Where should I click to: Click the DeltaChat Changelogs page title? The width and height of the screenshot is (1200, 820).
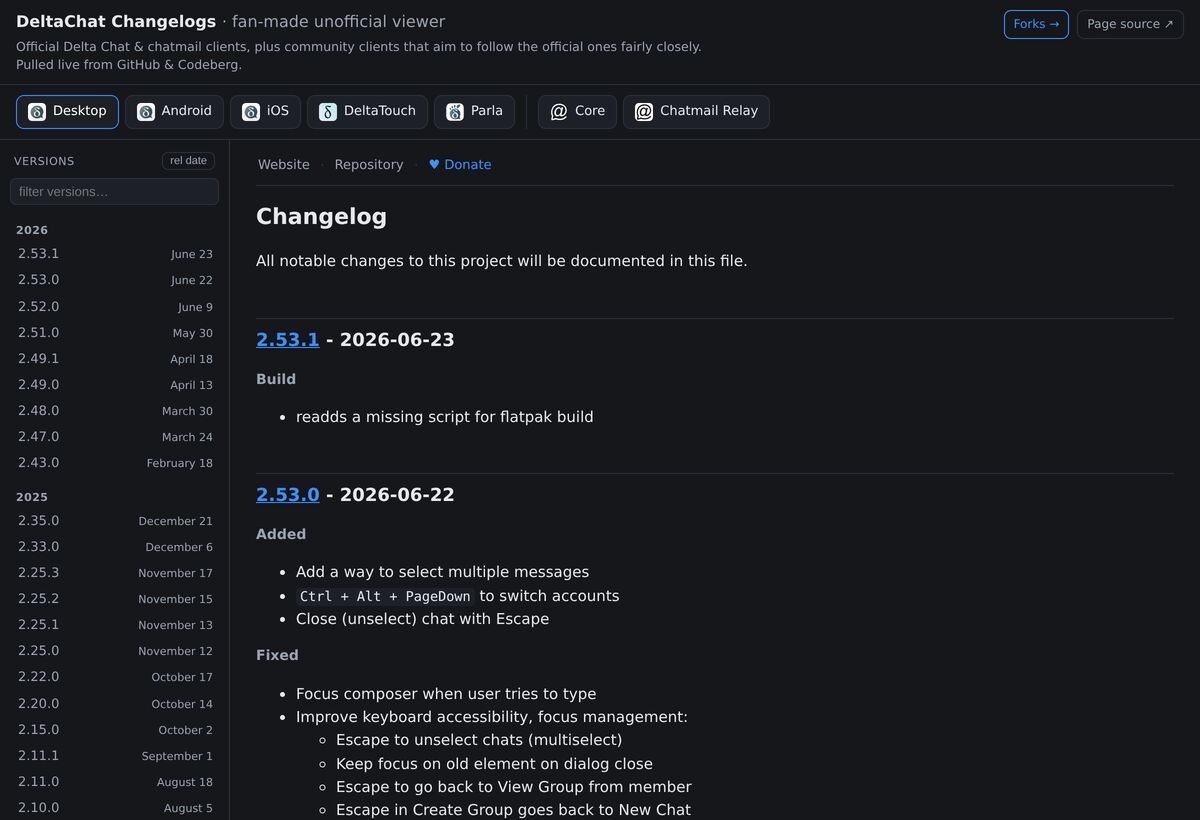pyautogui.click(x=116, y=22)
